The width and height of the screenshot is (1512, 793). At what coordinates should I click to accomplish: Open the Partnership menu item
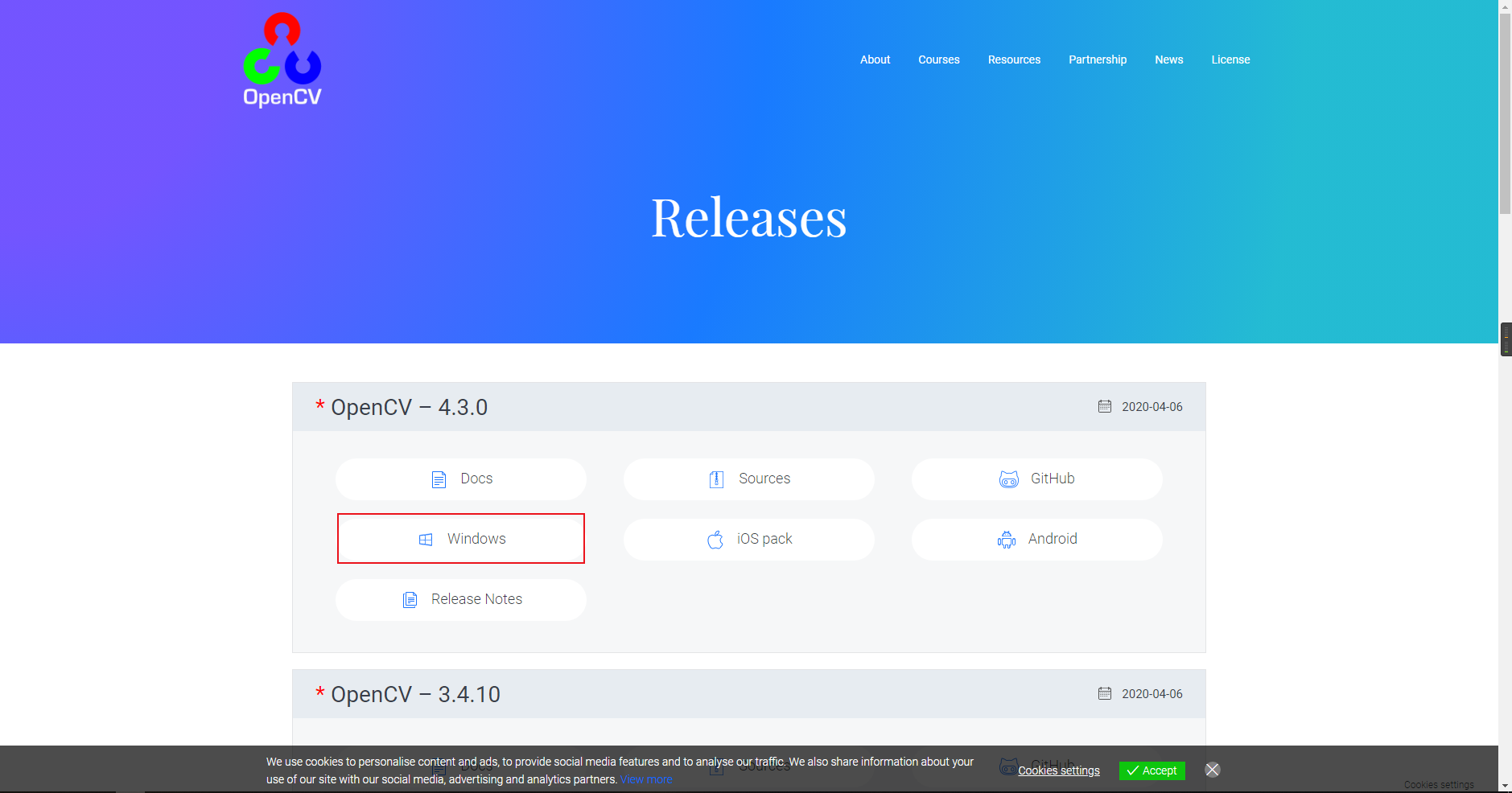pos(1097,60)
